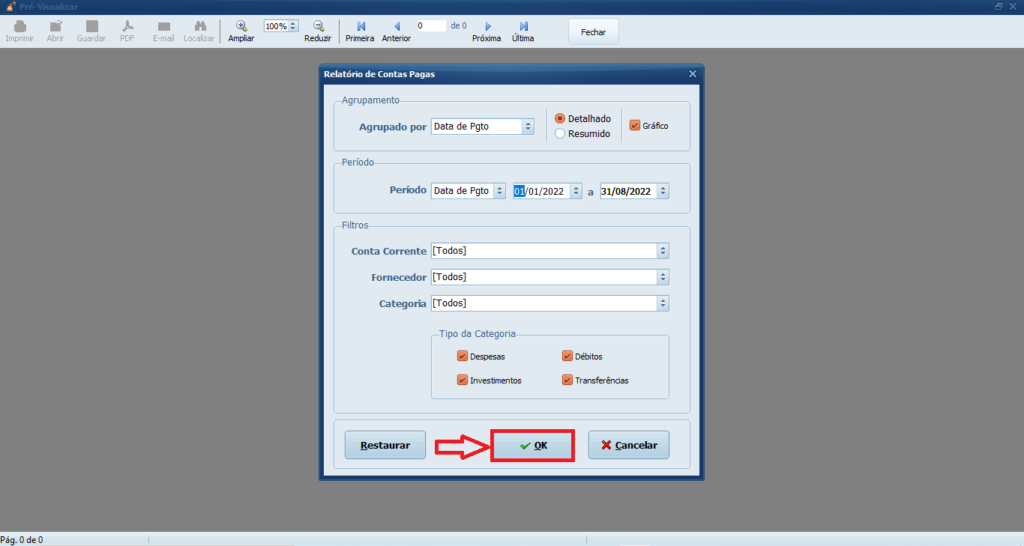
Task: Click the Abrir open-file icon
Action: [x=56, y=26]
